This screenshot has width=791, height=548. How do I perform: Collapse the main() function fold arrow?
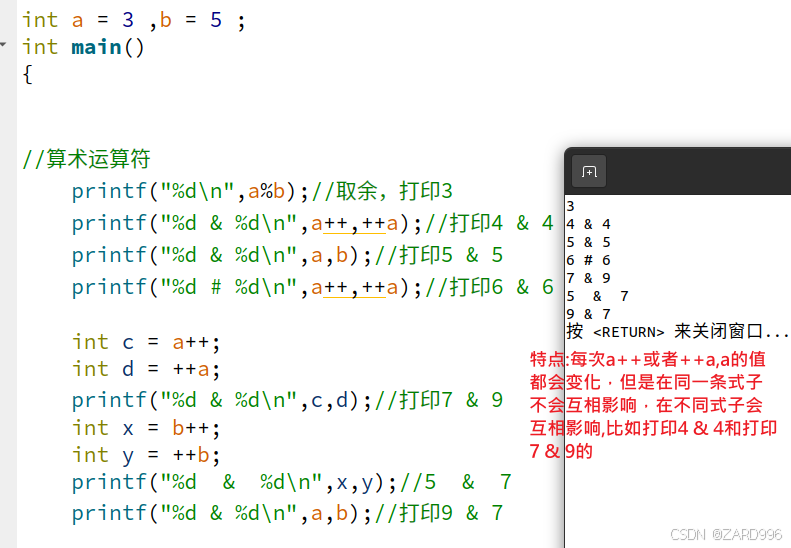(3, 45)
